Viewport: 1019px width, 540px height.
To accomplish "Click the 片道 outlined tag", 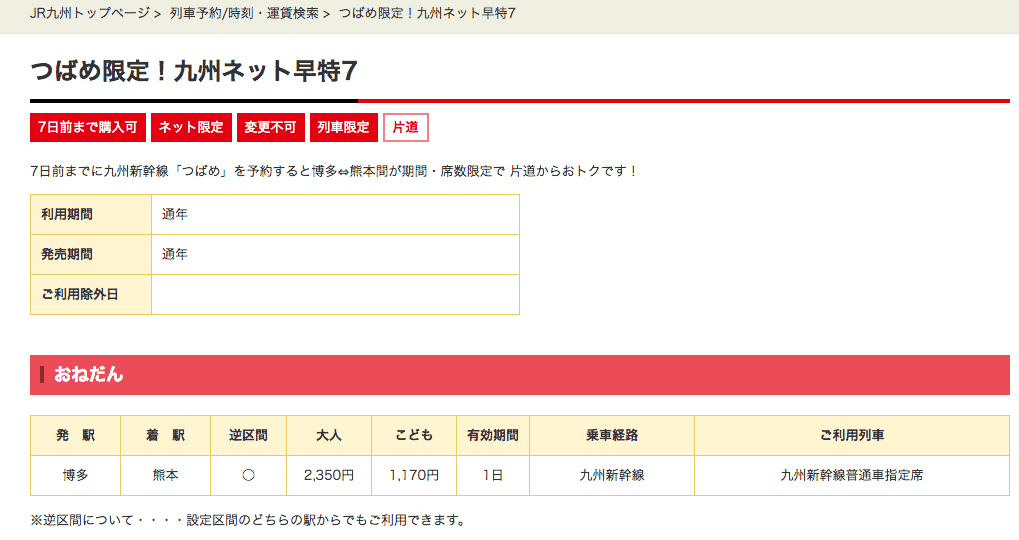I will tap(406, 127).
